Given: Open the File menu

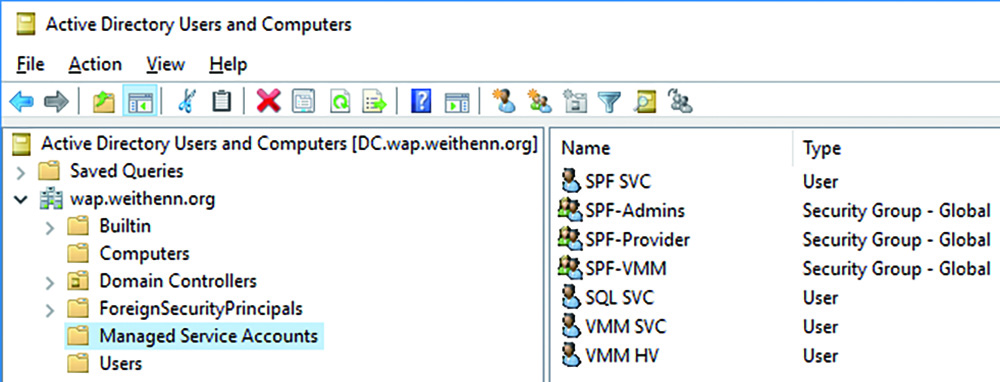Looking at the screenshot, I should point(31,64).
